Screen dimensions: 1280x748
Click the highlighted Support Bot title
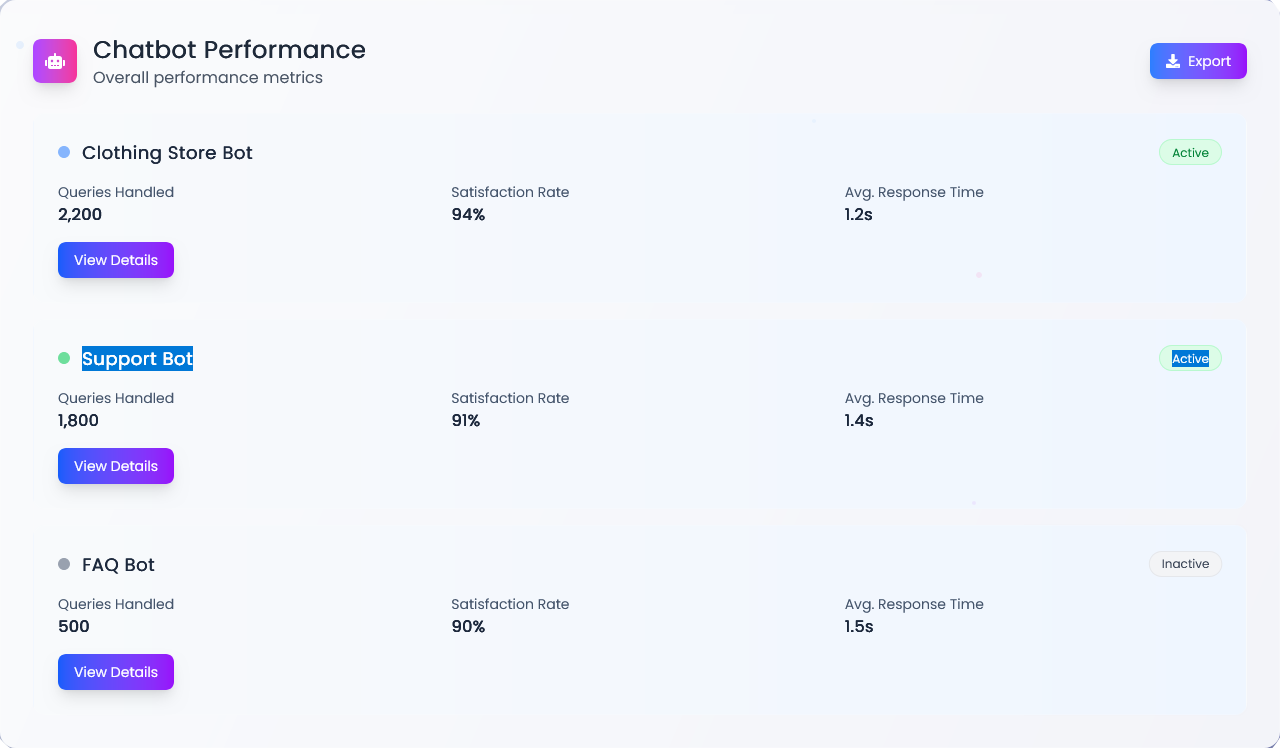pyautogui.click(x=137, y=359)
